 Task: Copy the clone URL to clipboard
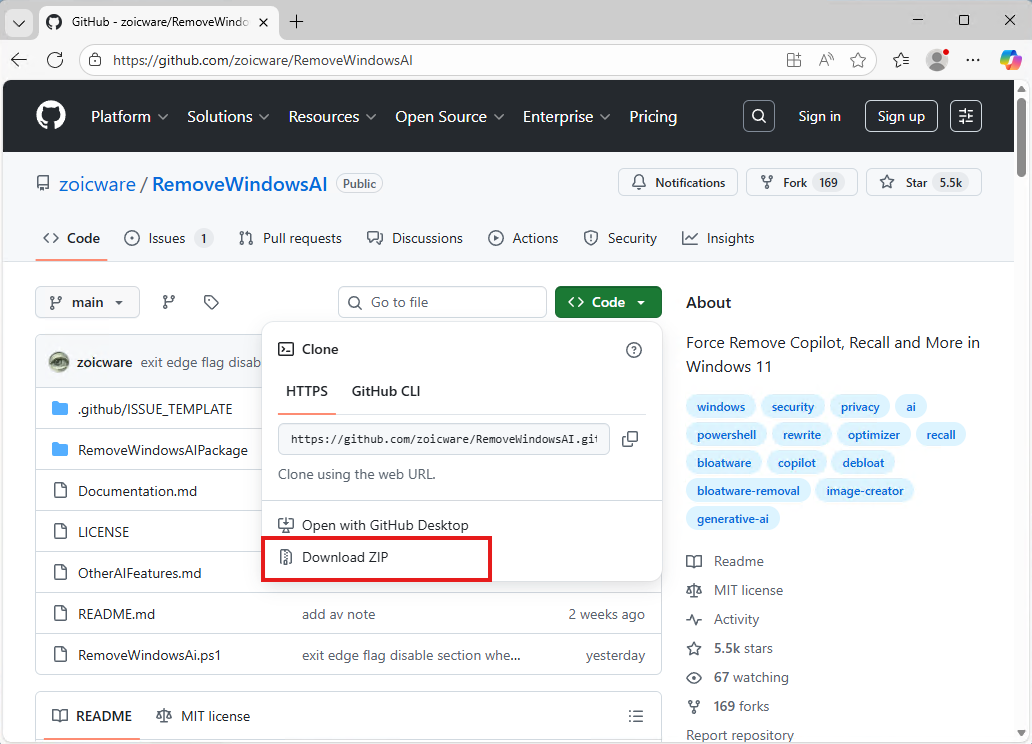(630, 439)
